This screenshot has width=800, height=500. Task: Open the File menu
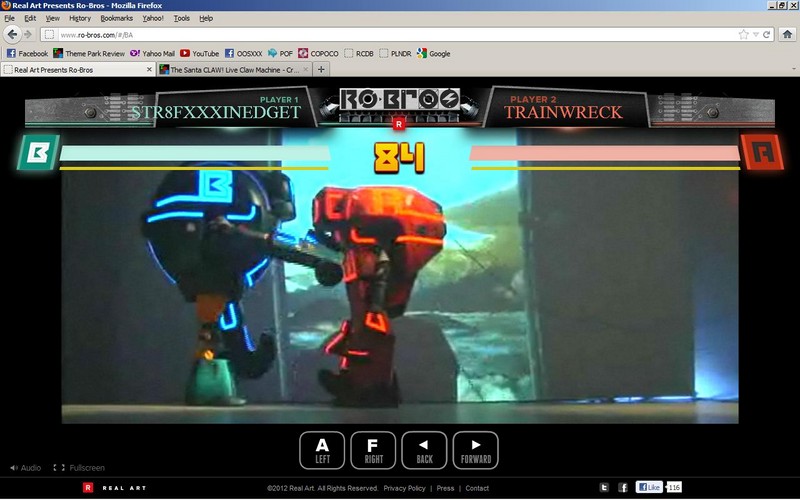[9, 18]
